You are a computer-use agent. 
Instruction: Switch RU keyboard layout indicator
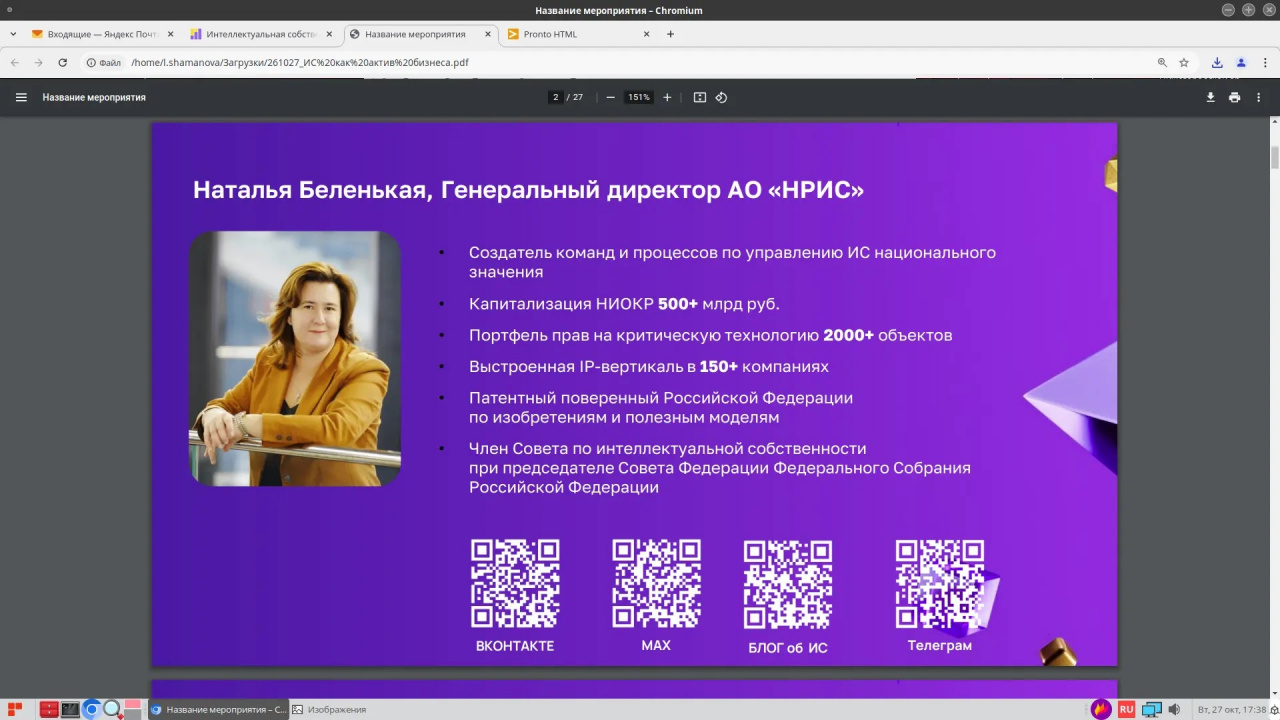(x=1127, y=709)
